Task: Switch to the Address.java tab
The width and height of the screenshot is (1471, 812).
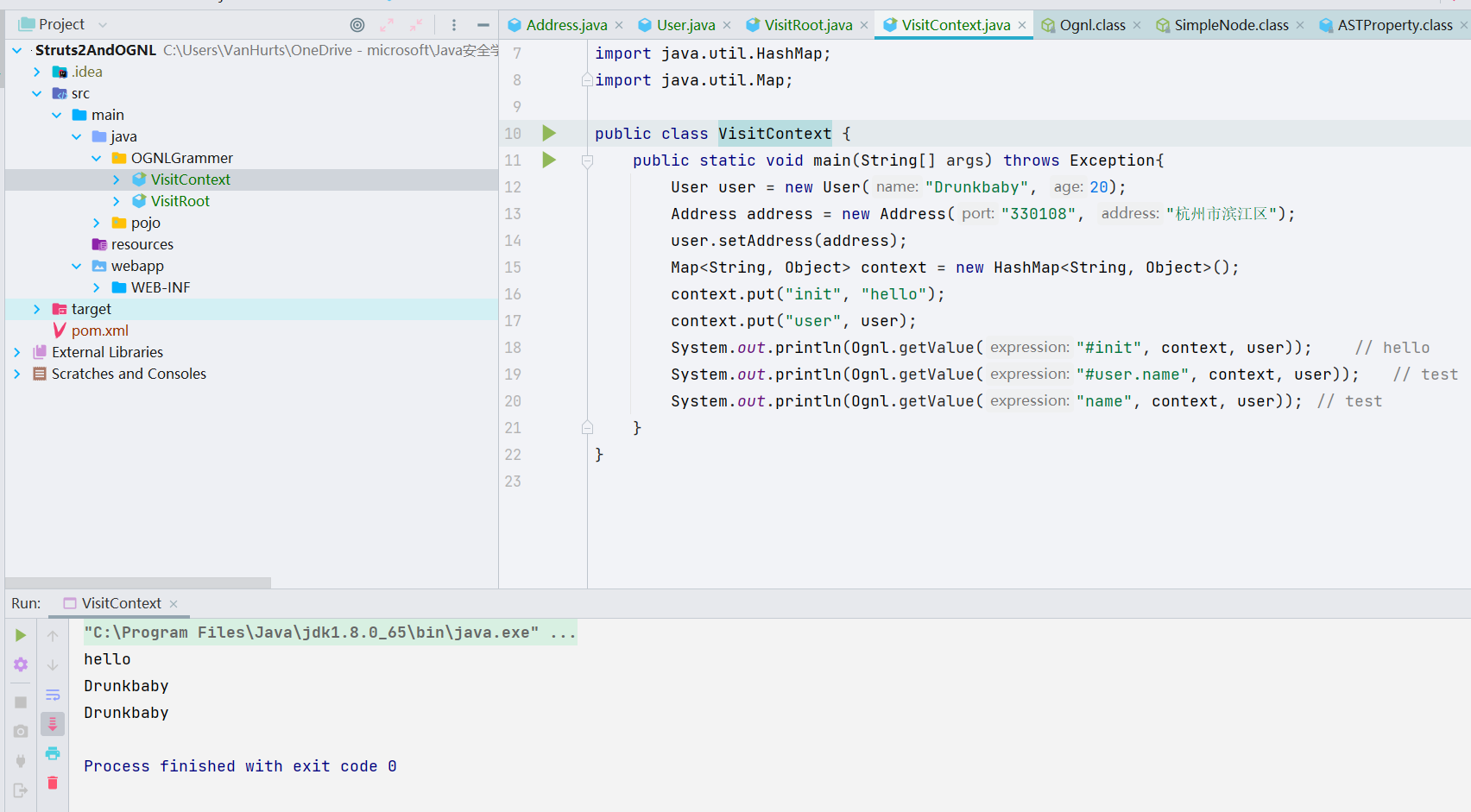Action: [x=565, y=25]
